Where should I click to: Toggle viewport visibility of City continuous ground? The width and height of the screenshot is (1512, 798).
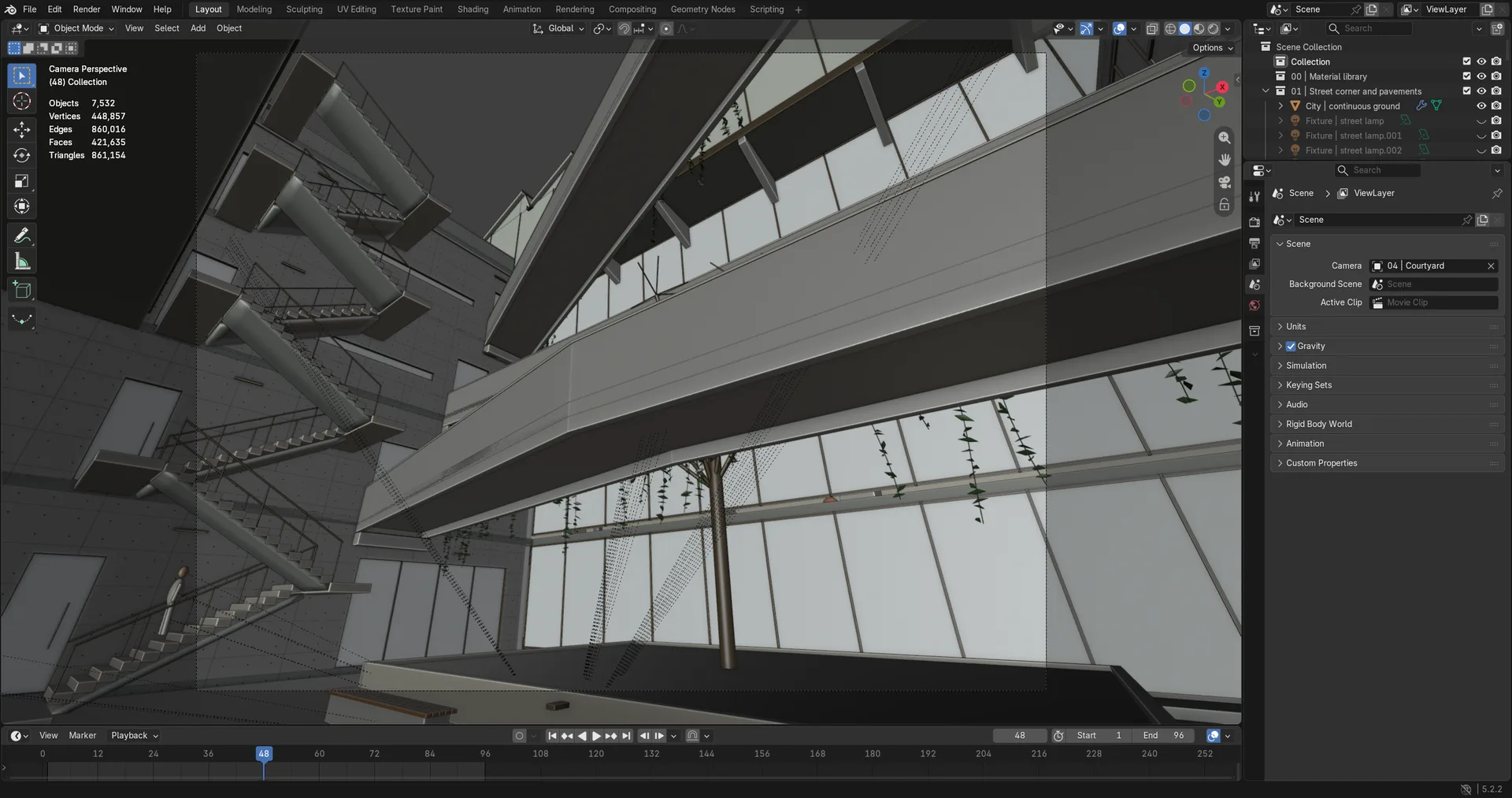pyautogui.click(x=1481, y=106)
